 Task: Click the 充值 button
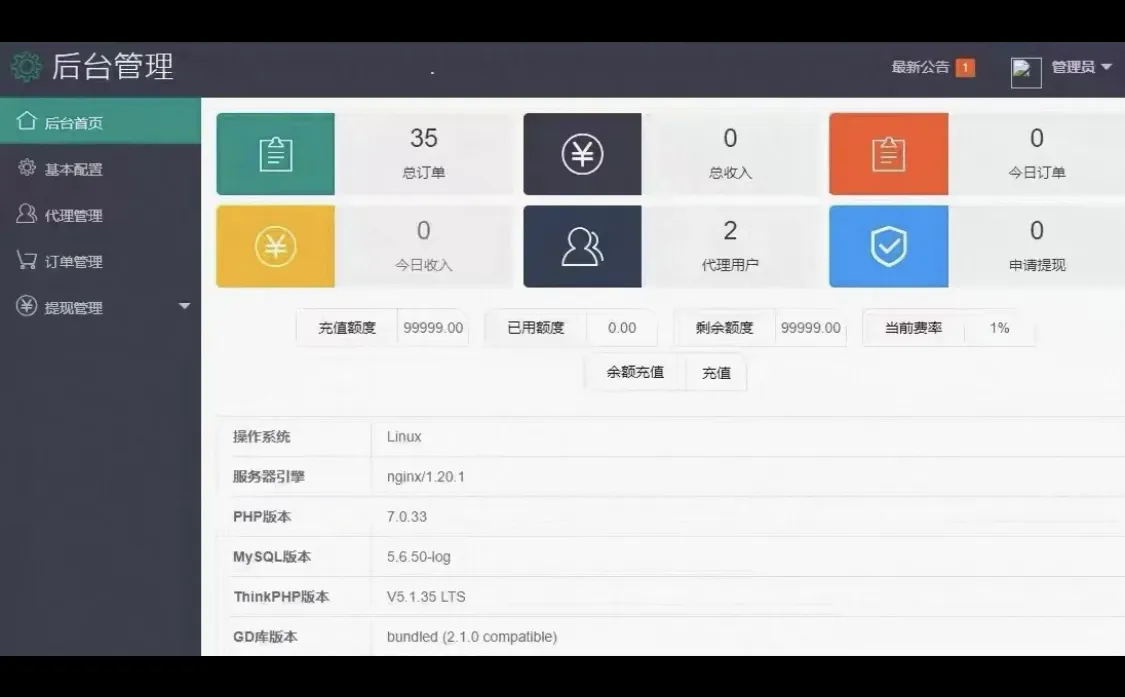pyautogui.click(x=716, y=372)
